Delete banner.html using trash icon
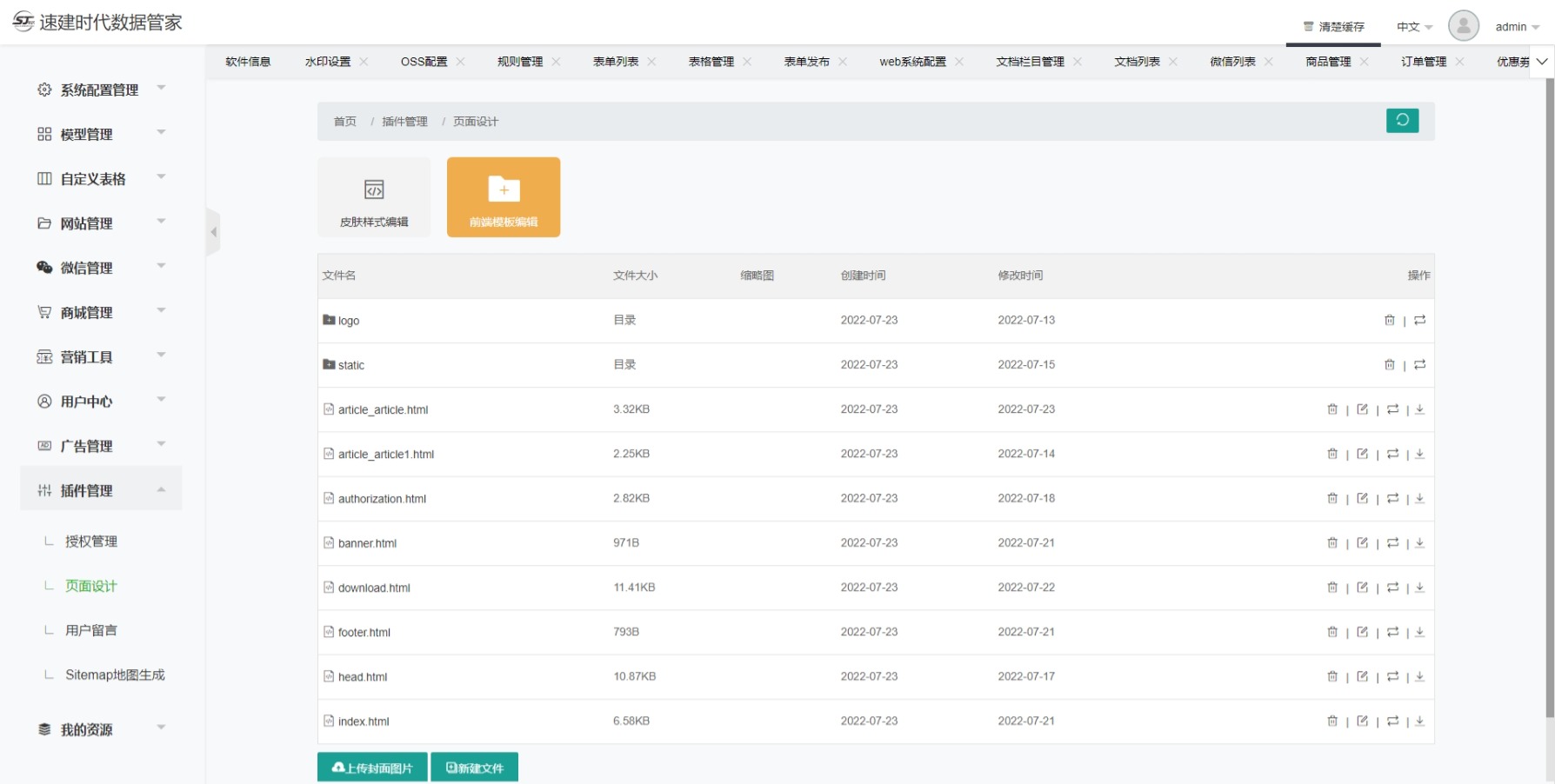Screen dimensions: 1555x784 tap(1332, 543)
